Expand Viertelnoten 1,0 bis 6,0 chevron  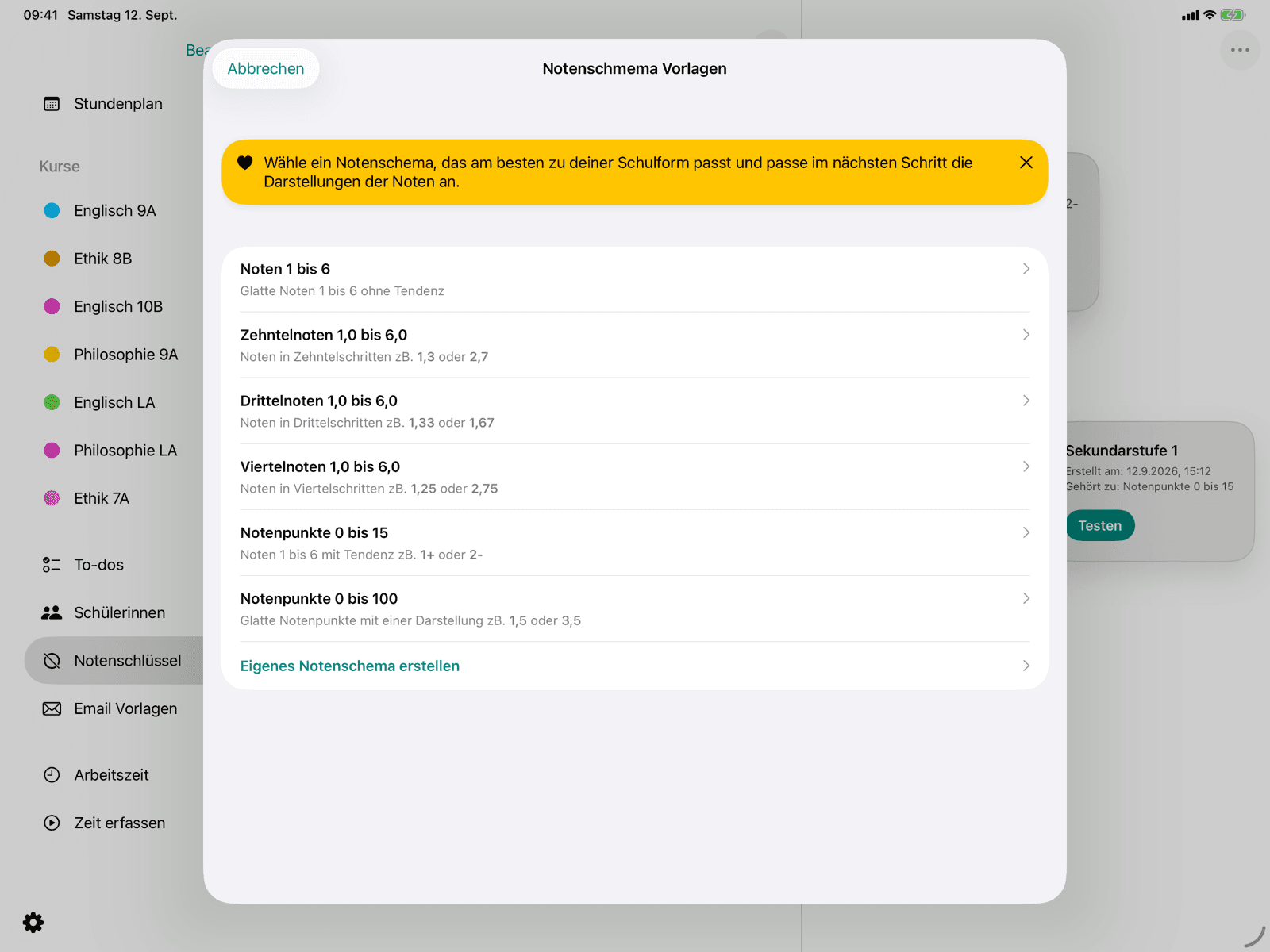pos(1026,466)
